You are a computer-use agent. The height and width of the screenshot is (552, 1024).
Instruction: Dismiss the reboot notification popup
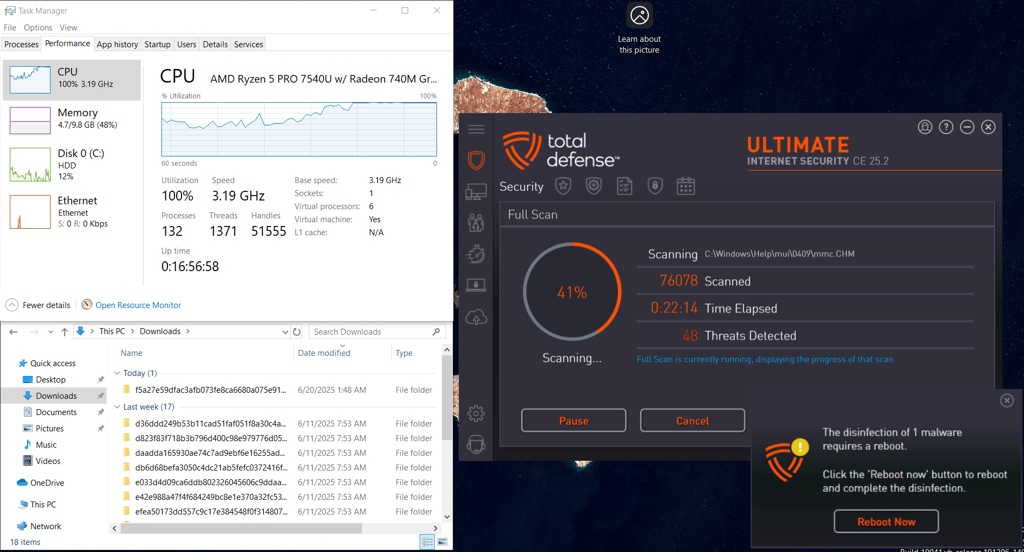point(1007,400)
